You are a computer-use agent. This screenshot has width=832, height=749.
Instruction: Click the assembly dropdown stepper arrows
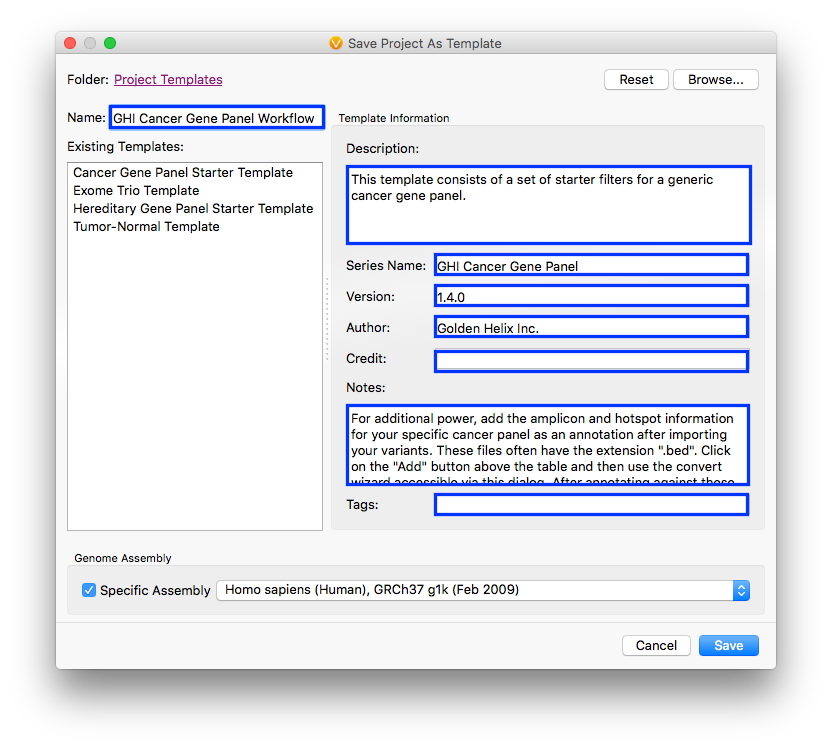[x=741, y=590]
